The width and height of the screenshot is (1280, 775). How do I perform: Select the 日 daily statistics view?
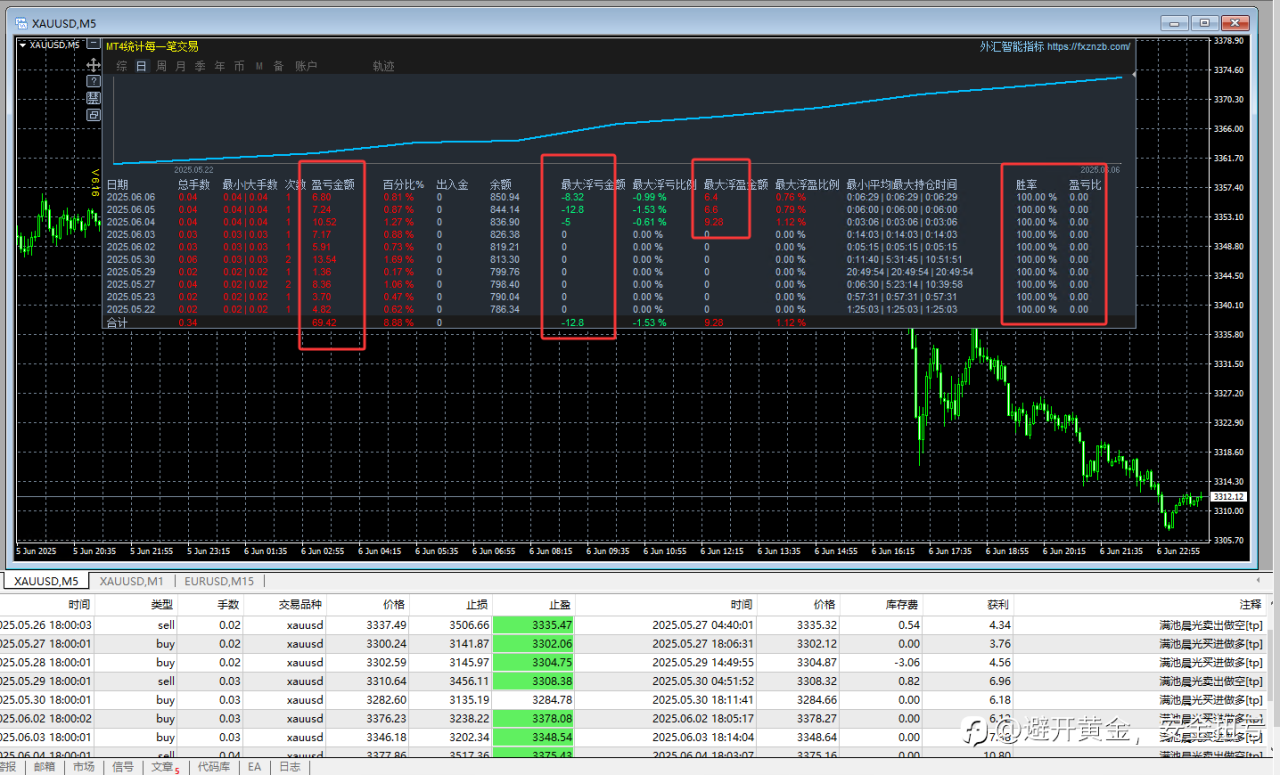pyautogui.click(x=141, y=66)
